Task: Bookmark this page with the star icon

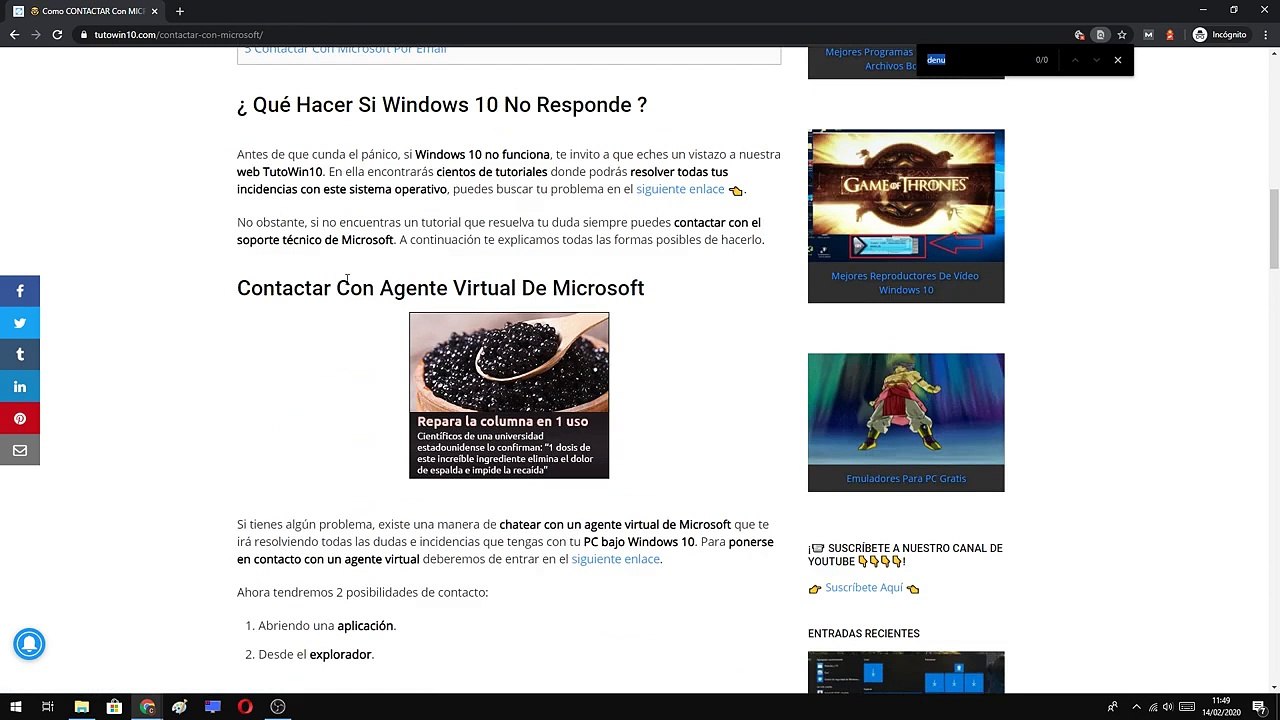Action: 1122,35
